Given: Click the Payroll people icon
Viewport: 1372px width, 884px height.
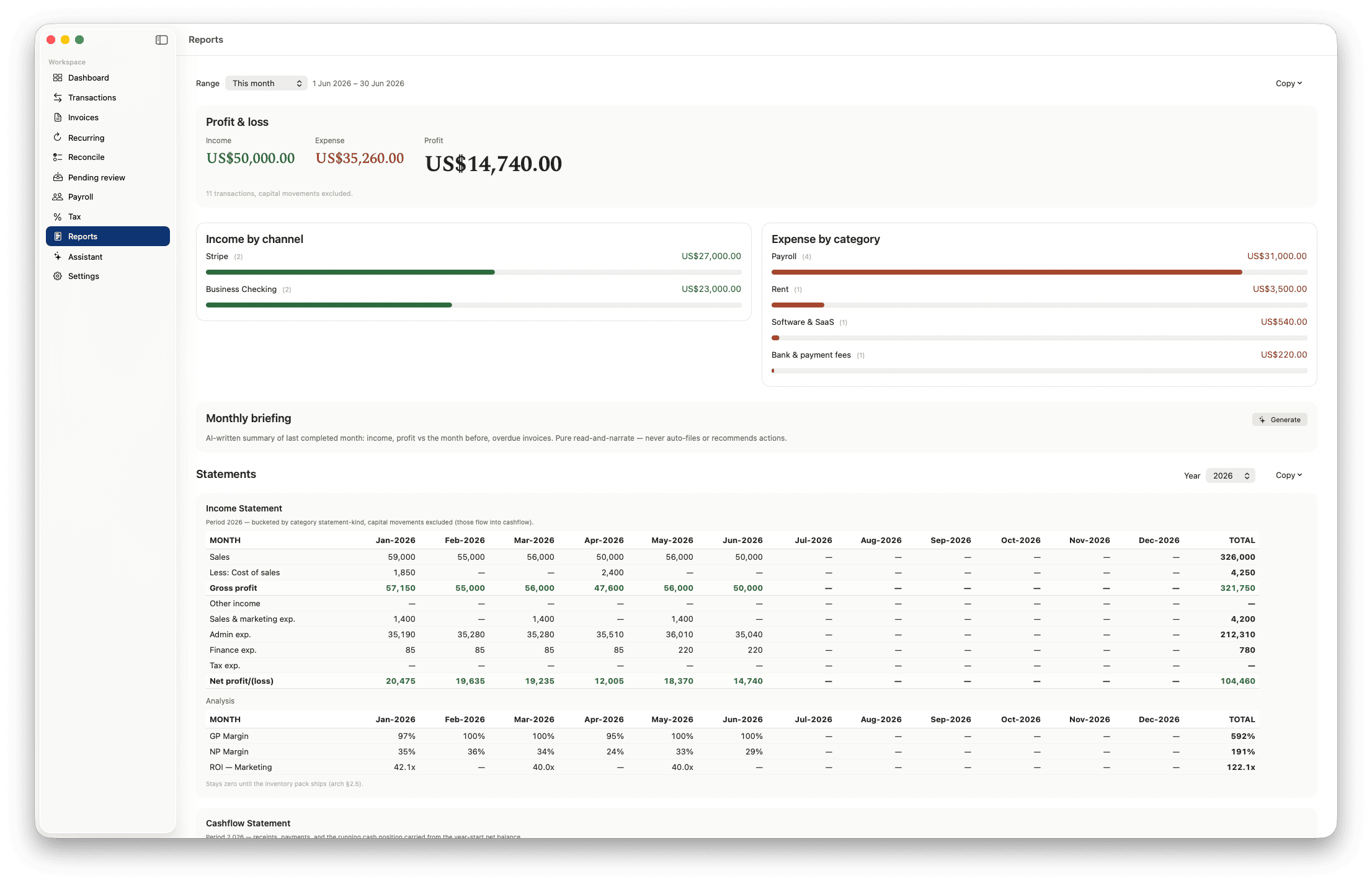Looking at the screenshot, I should (58, 197).
